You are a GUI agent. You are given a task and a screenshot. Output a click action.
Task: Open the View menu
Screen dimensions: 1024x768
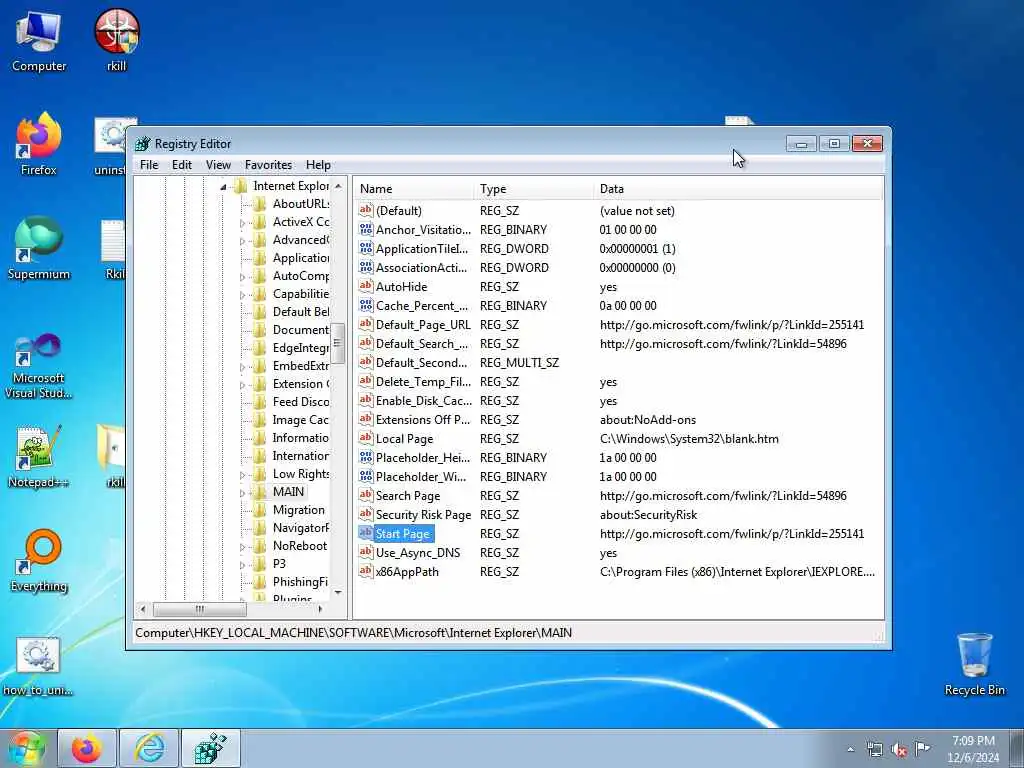pyautogui.click(x=218, y=165)
